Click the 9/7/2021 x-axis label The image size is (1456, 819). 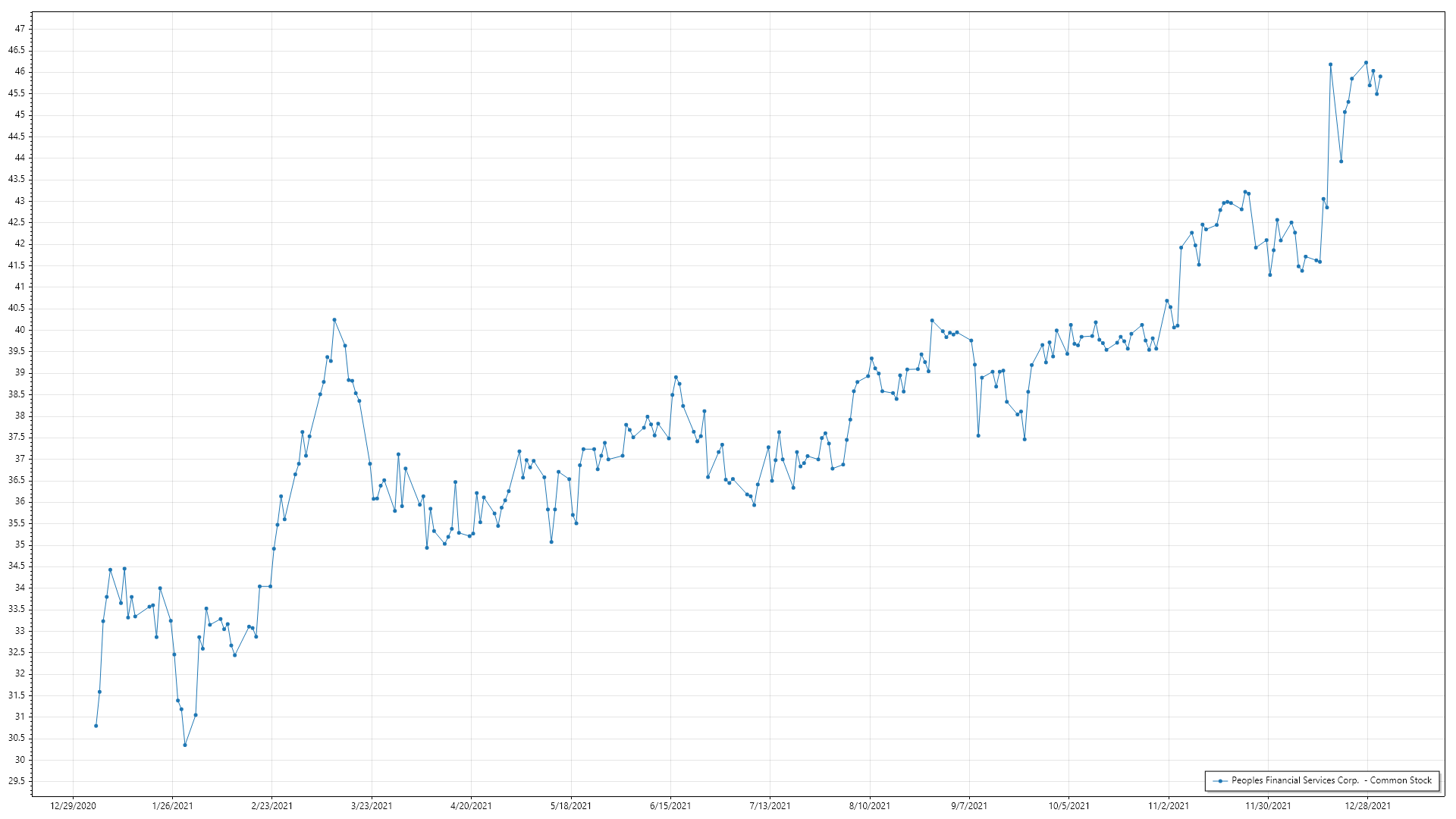tap(969, 805)
